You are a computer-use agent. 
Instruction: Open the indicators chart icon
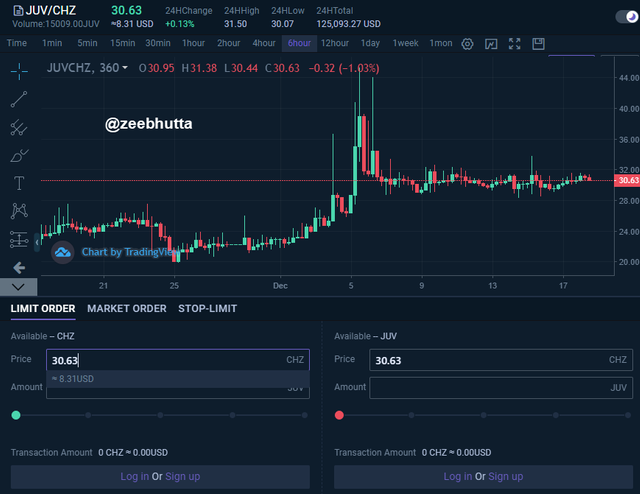tap(491, 44)
